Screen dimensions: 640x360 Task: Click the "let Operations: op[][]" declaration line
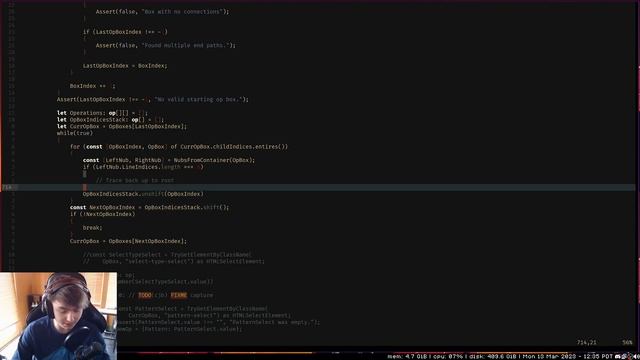point(102,113)
